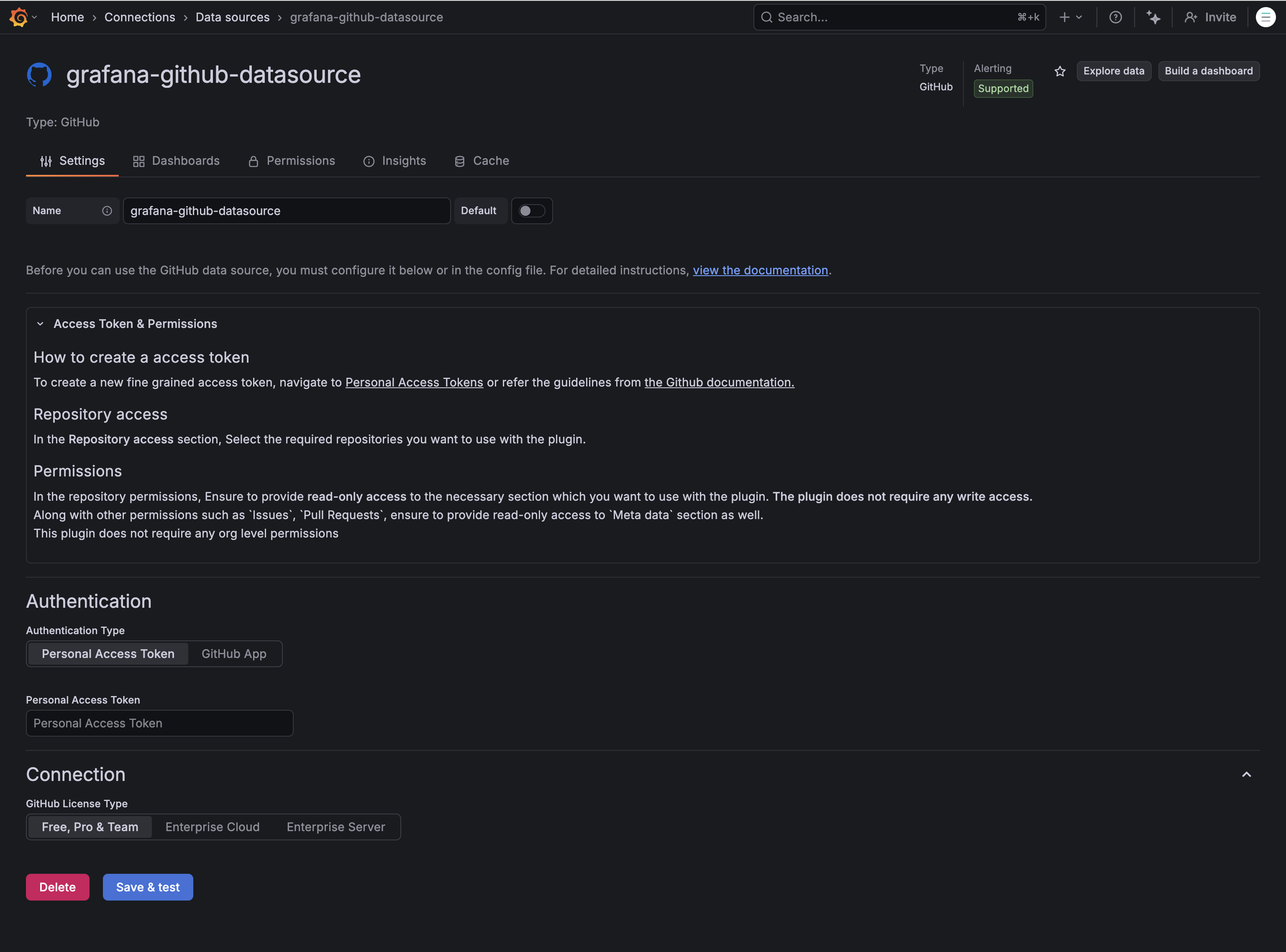The height and width of the screenshot is (952, 1286).
Task: Open the user profile avatar
Action: click(x=1265, y=17)
